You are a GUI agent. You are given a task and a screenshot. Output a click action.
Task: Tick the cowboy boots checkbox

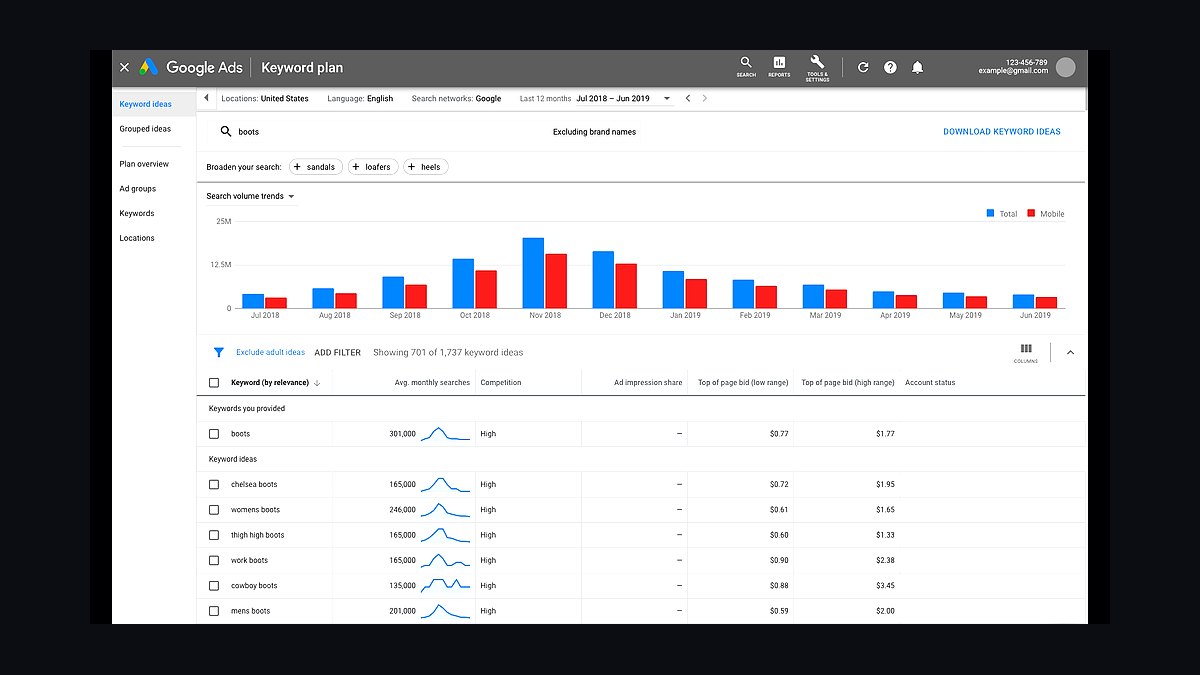(x=214, y=586)
